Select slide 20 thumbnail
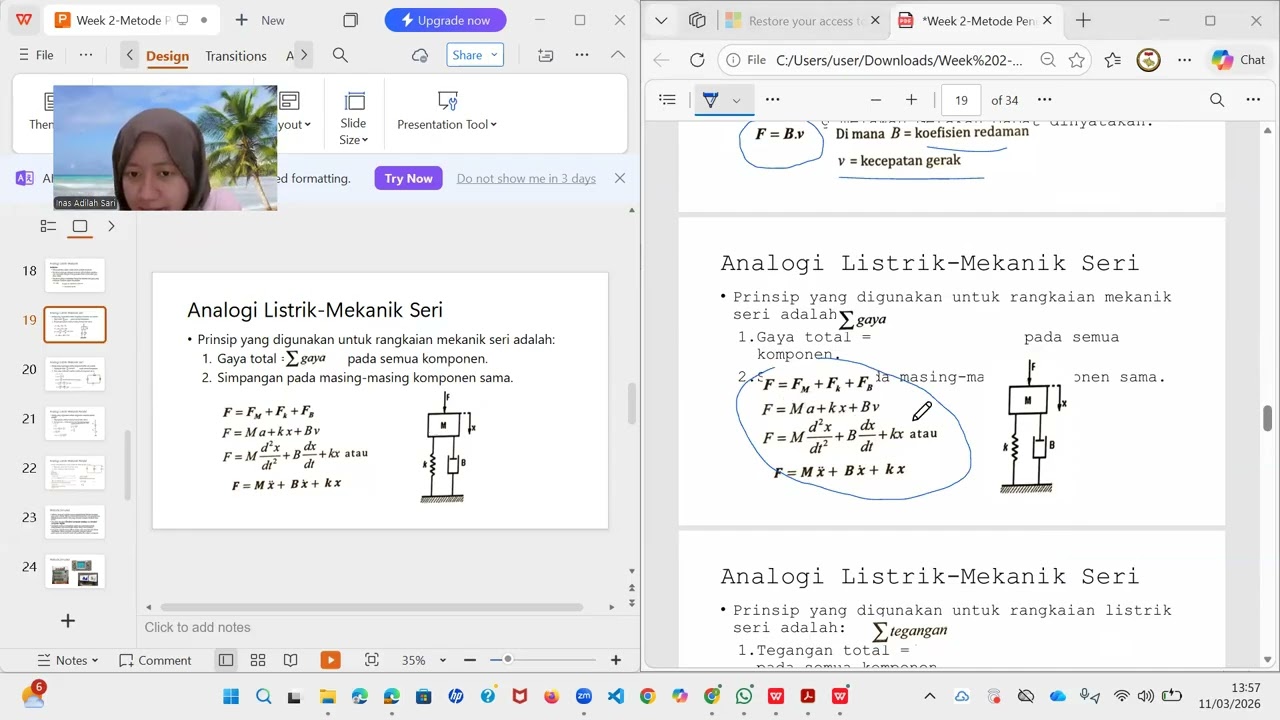 (x=75, y=374)
